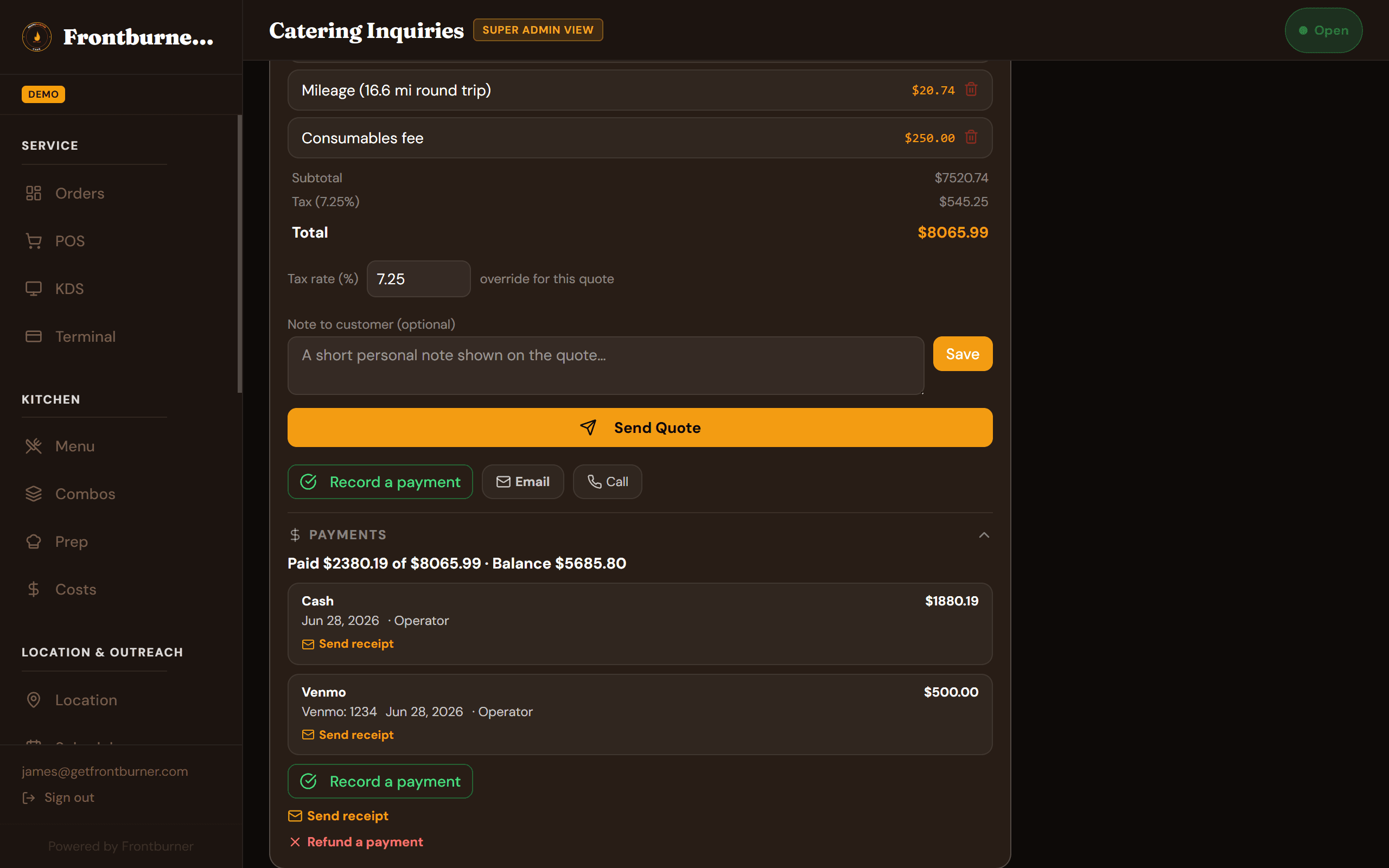This screenshot has width=1389, height=868.
Task: Click Powered by Frontburner footer text
Action: (121, 846)
